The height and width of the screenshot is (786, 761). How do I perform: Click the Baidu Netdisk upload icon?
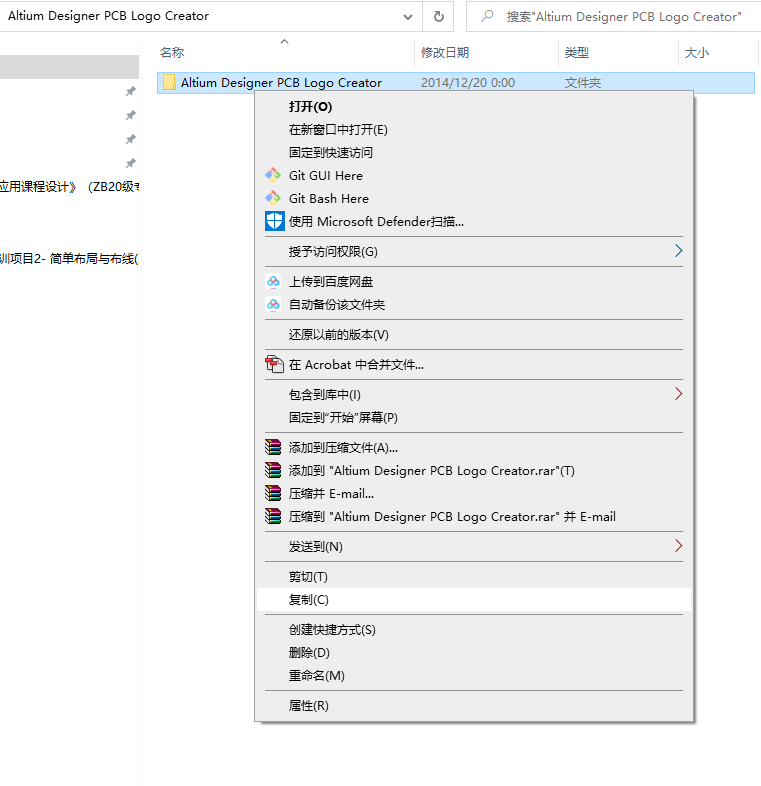pos(273,282)
